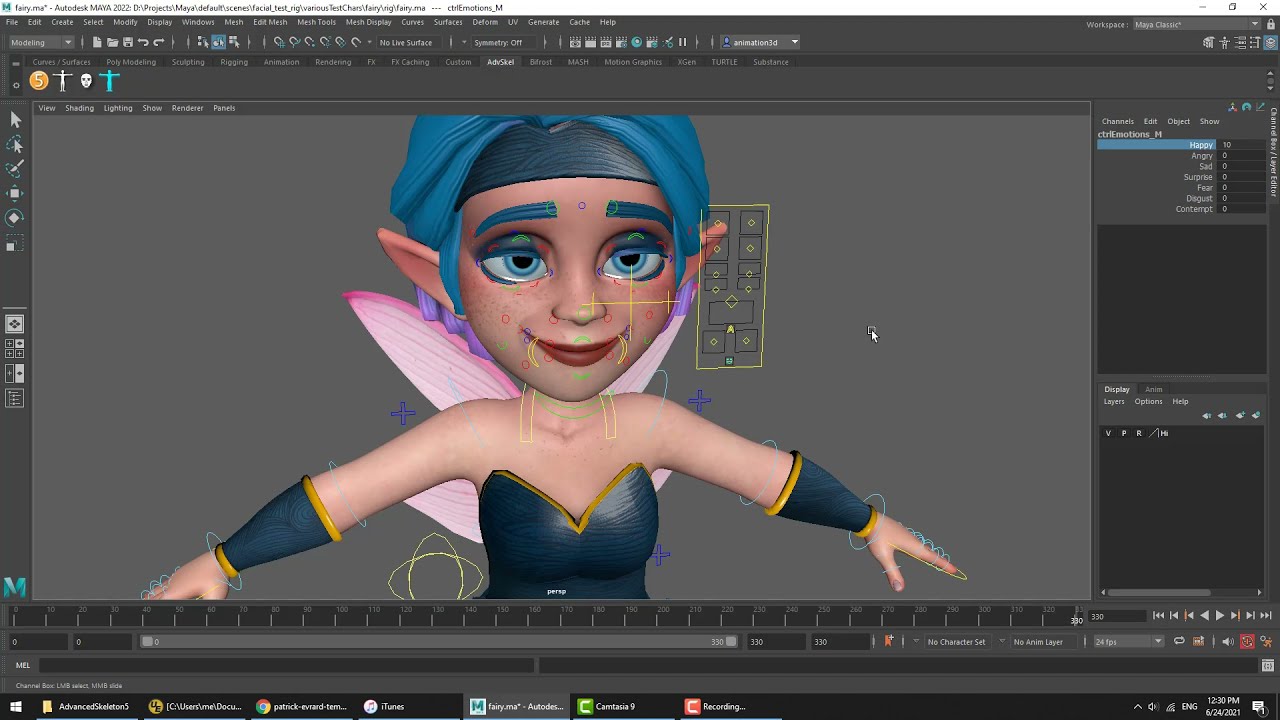Click the Pause Viewport 2.0 icon

coord(683,42)
